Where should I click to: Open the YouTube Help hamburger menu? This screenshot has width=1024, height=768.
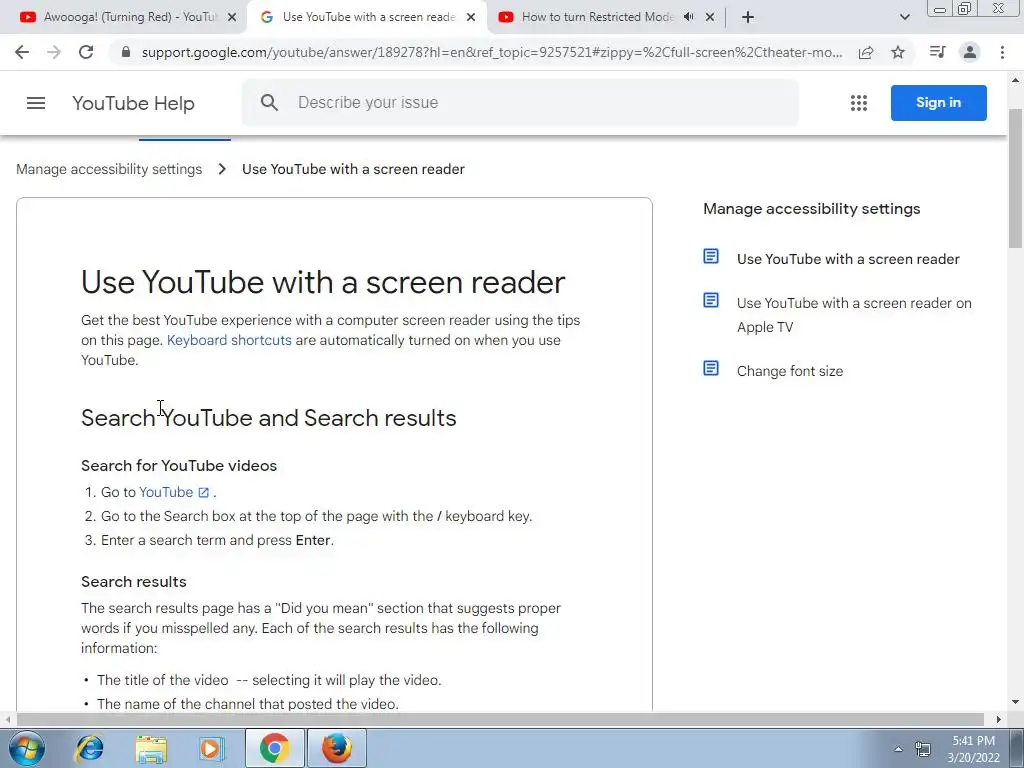click(36, 103)
